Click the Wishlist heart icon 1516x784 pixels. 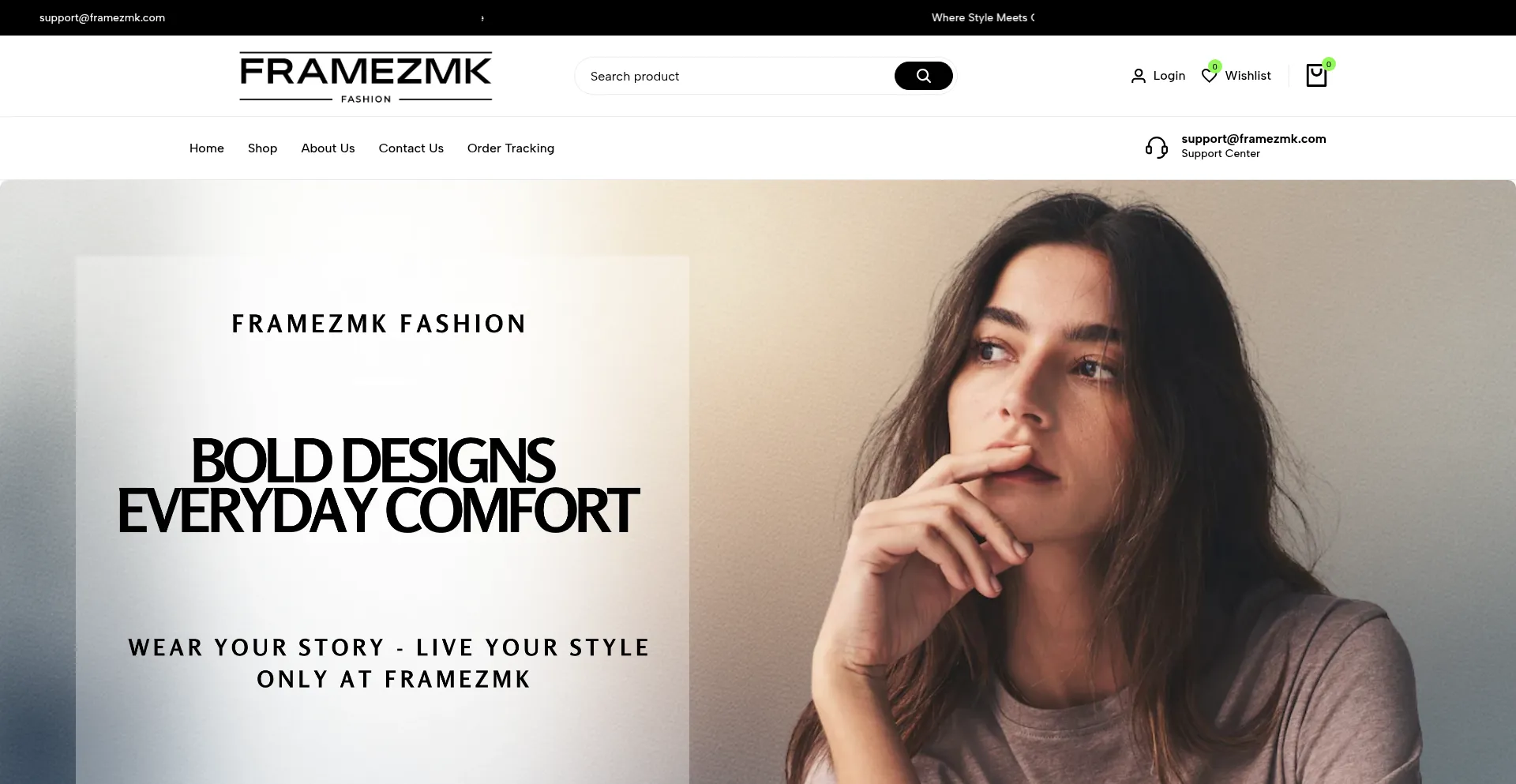(1209, 76)
